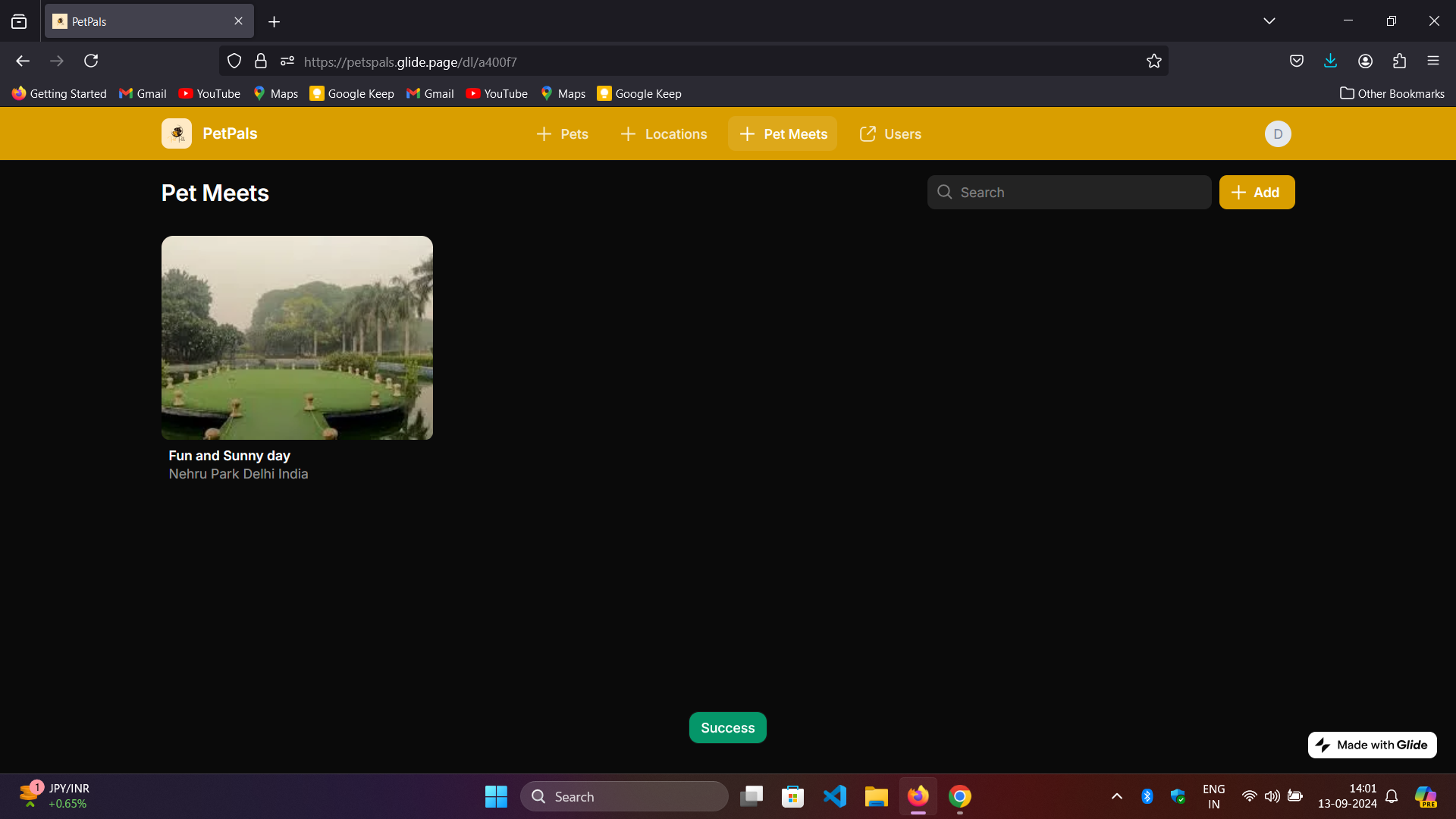Image resolution: width=1456 pixels, height=819 pixels.
Task: Mute system volume from the tray
Action: [x=1272, y=796]
